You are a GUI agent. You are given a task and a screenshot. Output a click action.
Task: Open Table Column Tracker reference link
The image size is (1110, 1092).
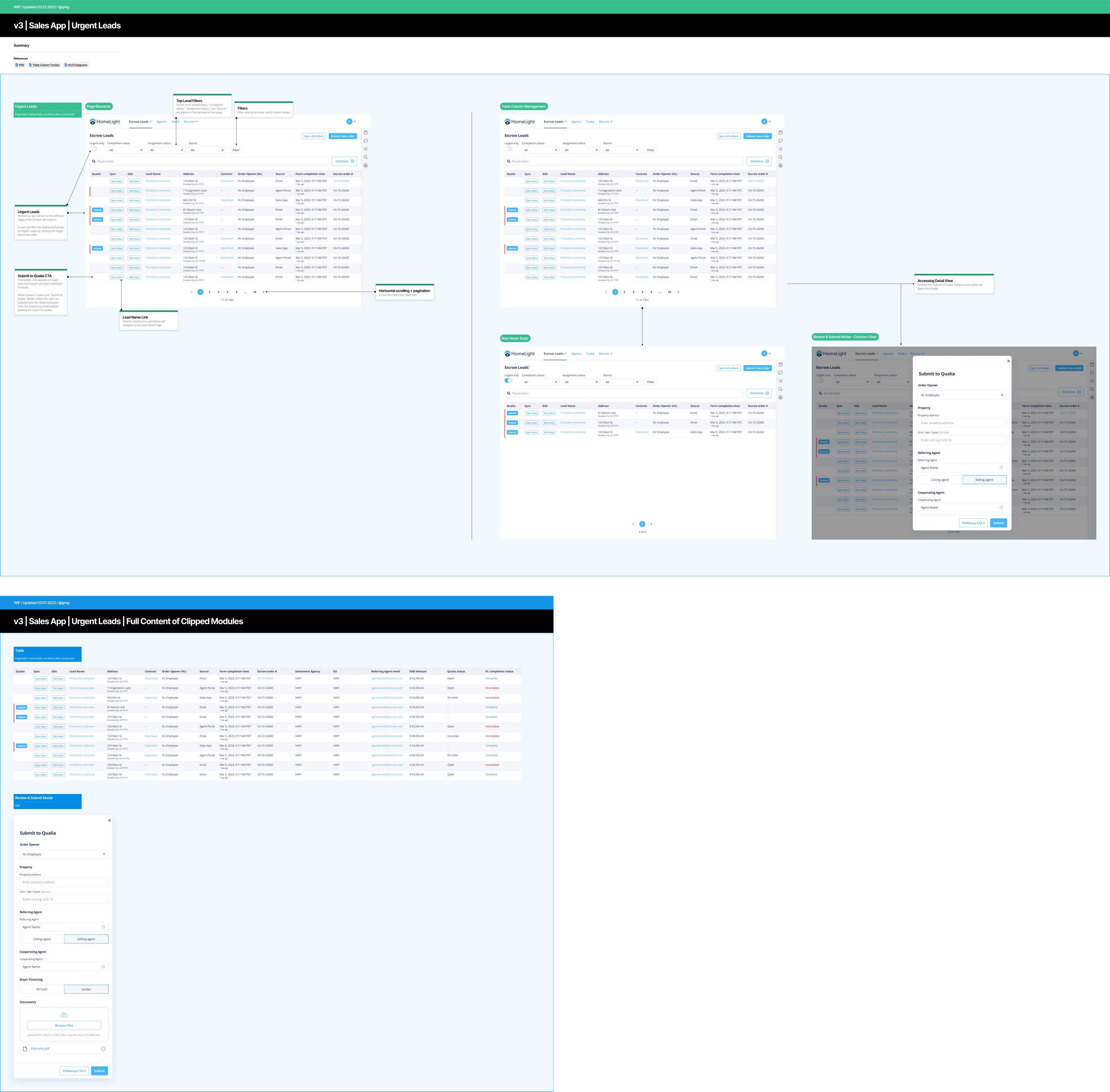pos(45,65)
